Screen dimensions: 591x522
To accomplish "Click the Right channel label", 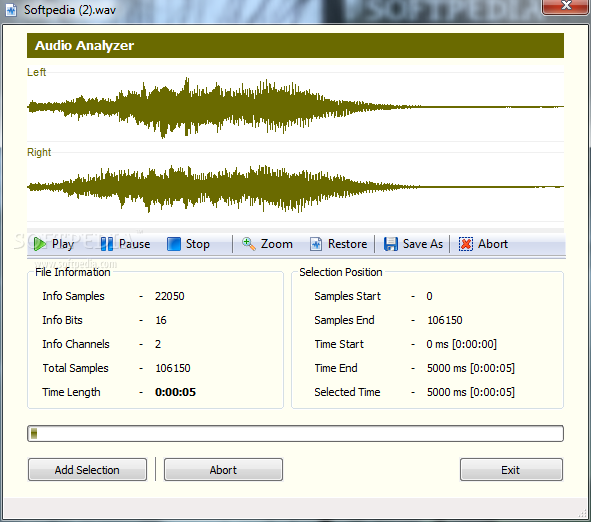I will tap(39, 152).
